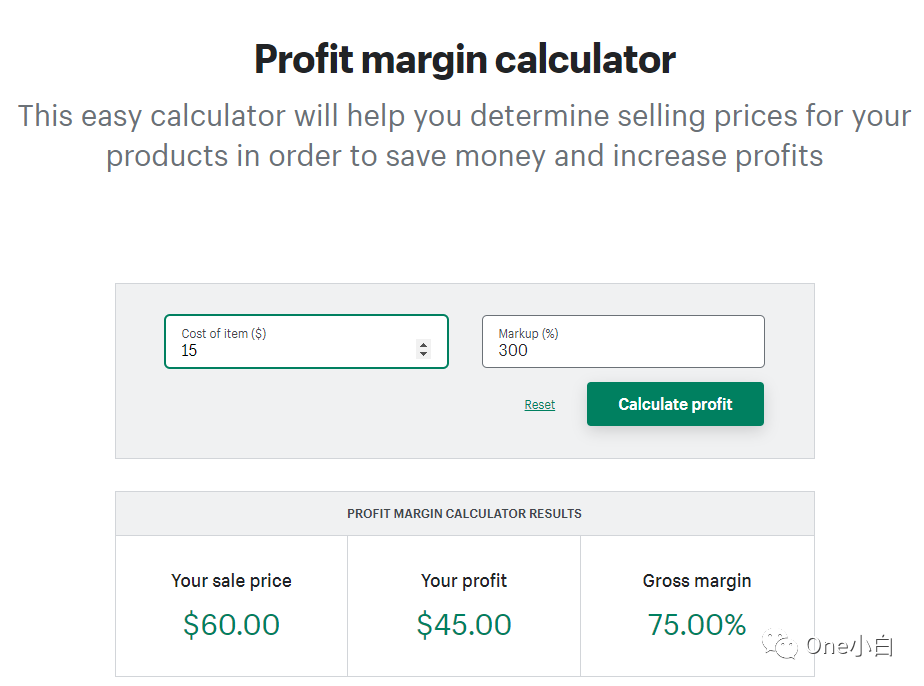924x686 pixels.
Task: Click the $45.00 profit result
Action: click(x=464, y=625)
